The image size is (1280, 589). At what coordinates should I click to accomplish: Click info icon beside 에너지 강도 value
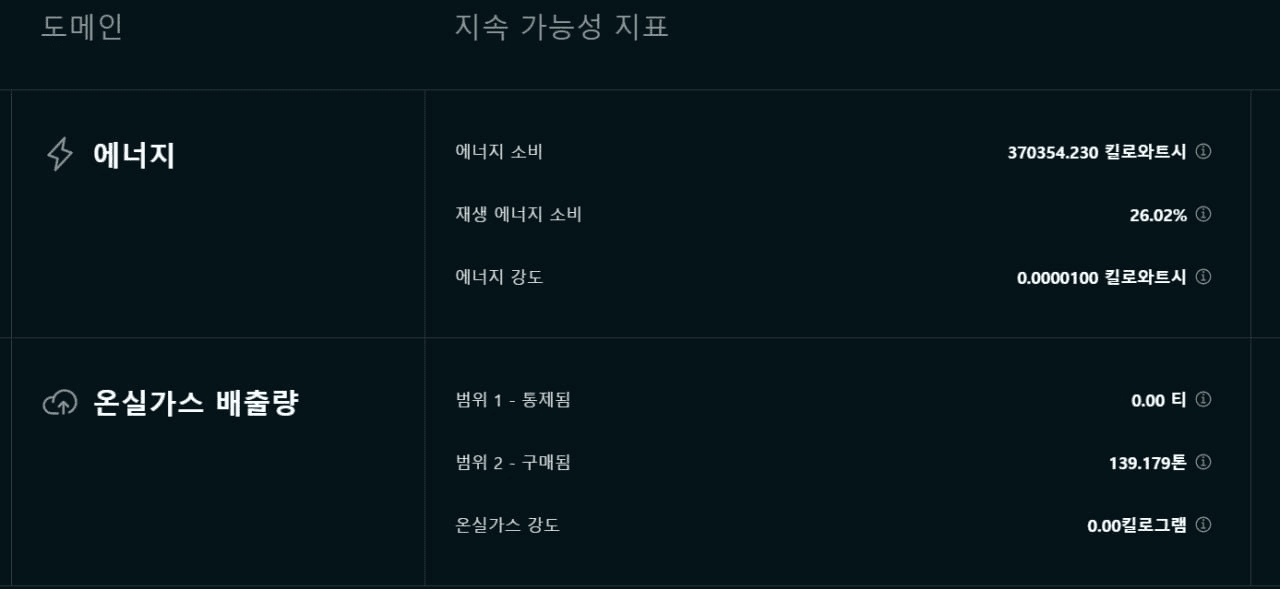(1203, 277)
